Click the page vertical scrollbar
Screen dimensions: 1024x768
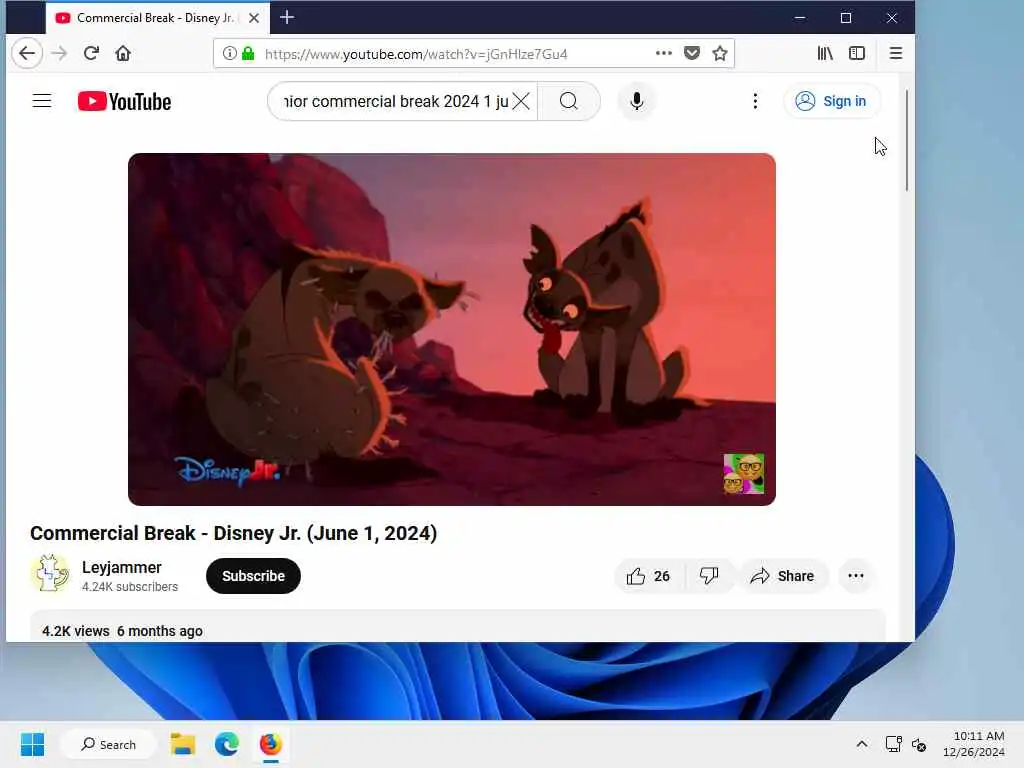pyautogui.click(x=907, y=140)
